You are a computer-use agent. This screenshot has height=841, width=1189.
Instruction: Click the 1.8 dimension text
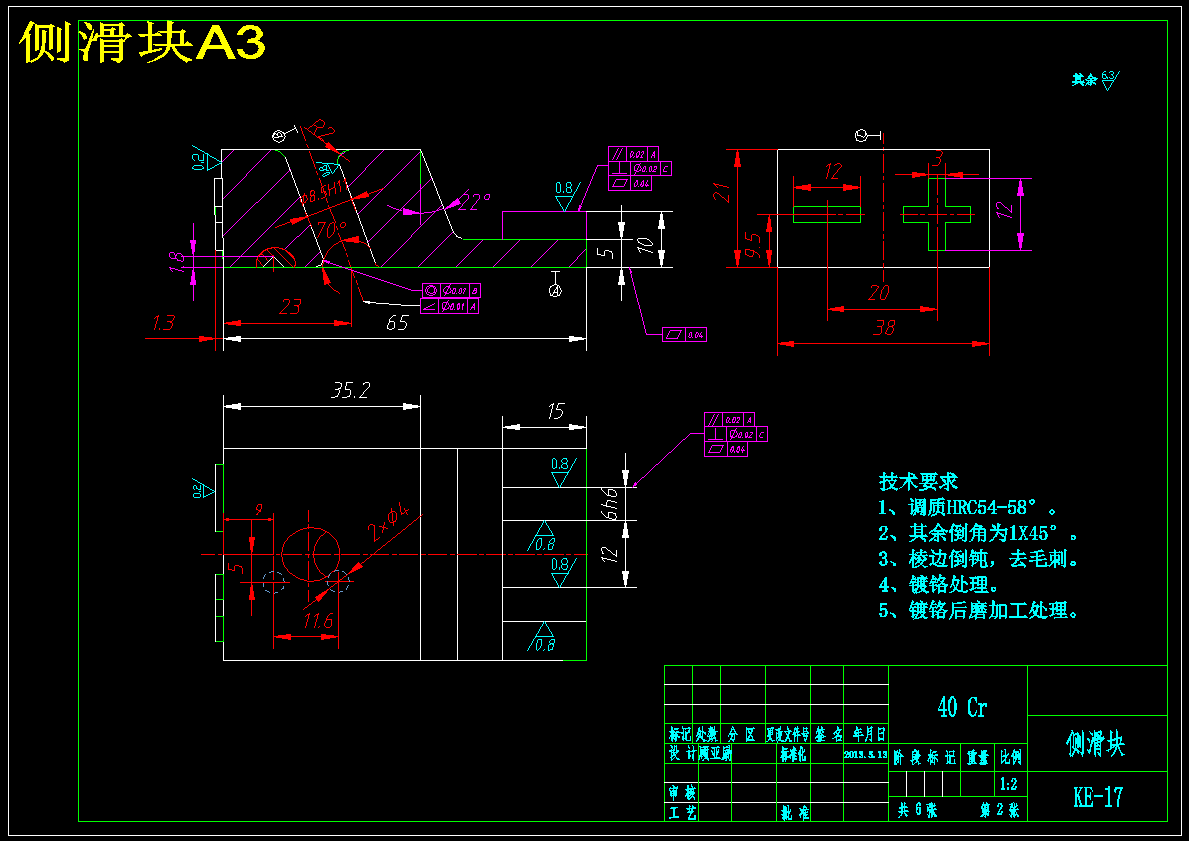click(177, 262)
